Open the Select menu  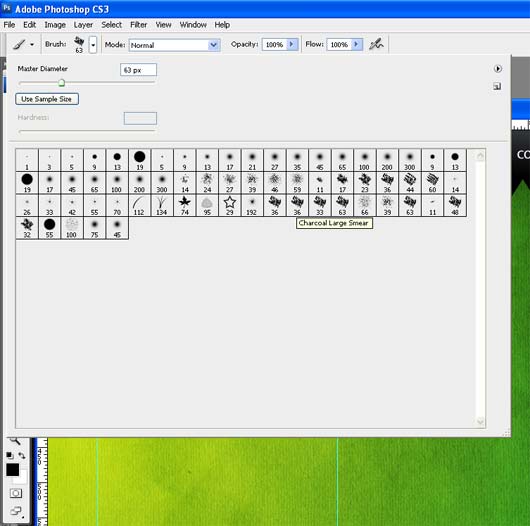112,25
